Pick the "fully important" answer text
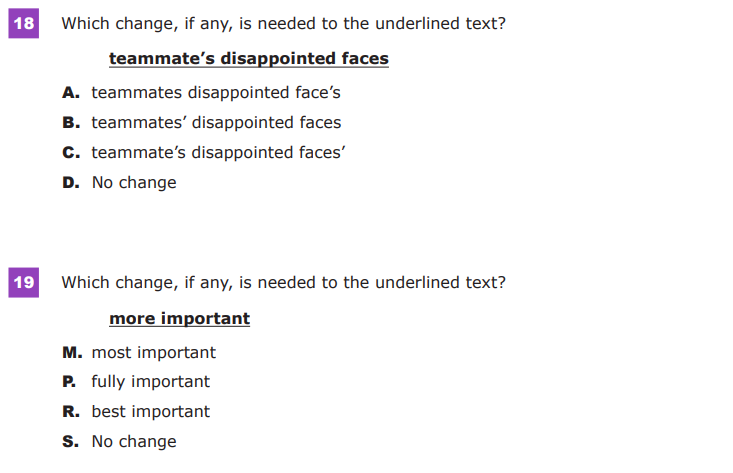733x473 pixels. pyautogui.click(x=150, y=382)
